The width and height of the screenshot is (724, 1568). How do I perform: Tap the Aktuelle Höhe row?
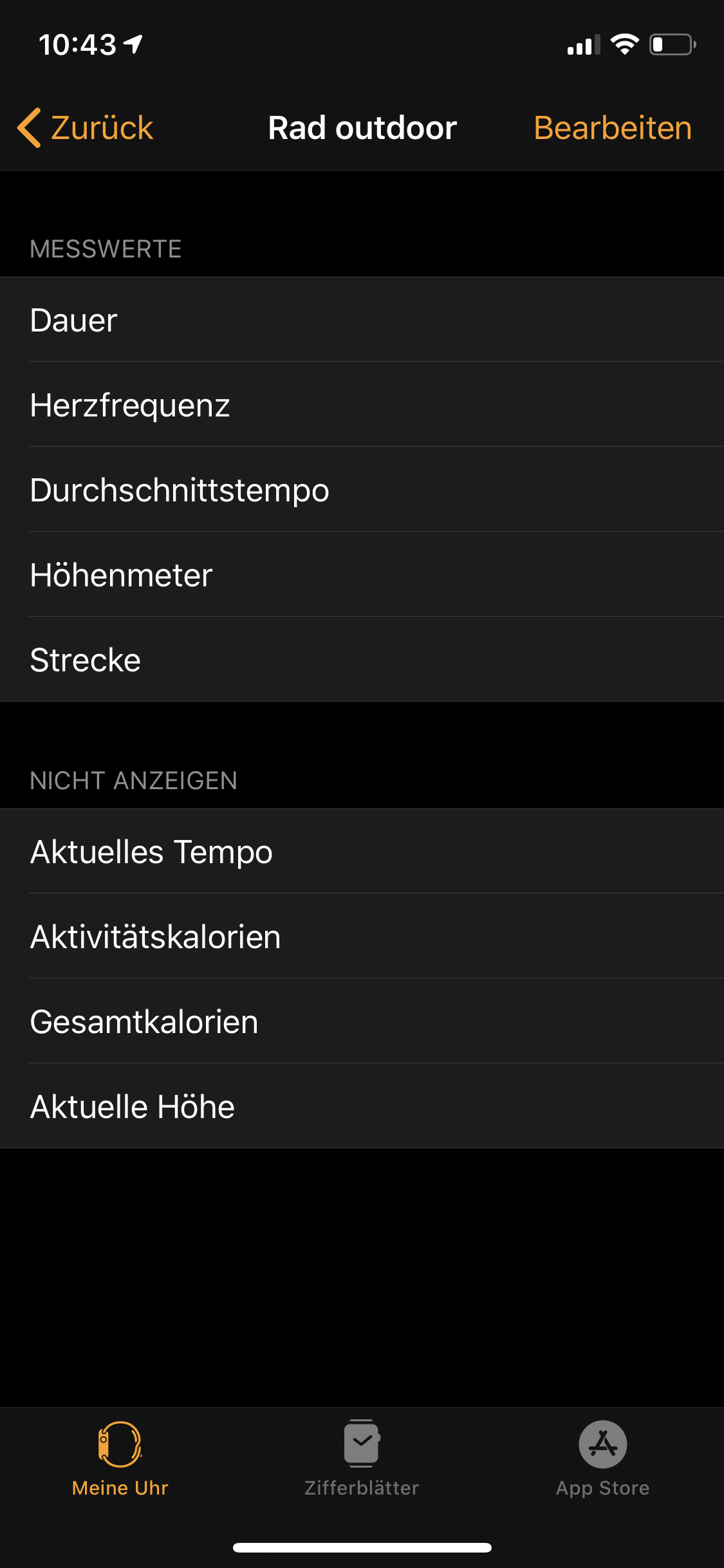pyautogui.click(x=362, y=1106)
